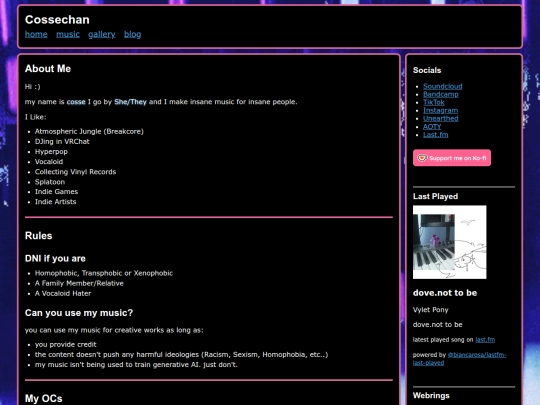Click the Vylet Pony artist name

(430, 310)
